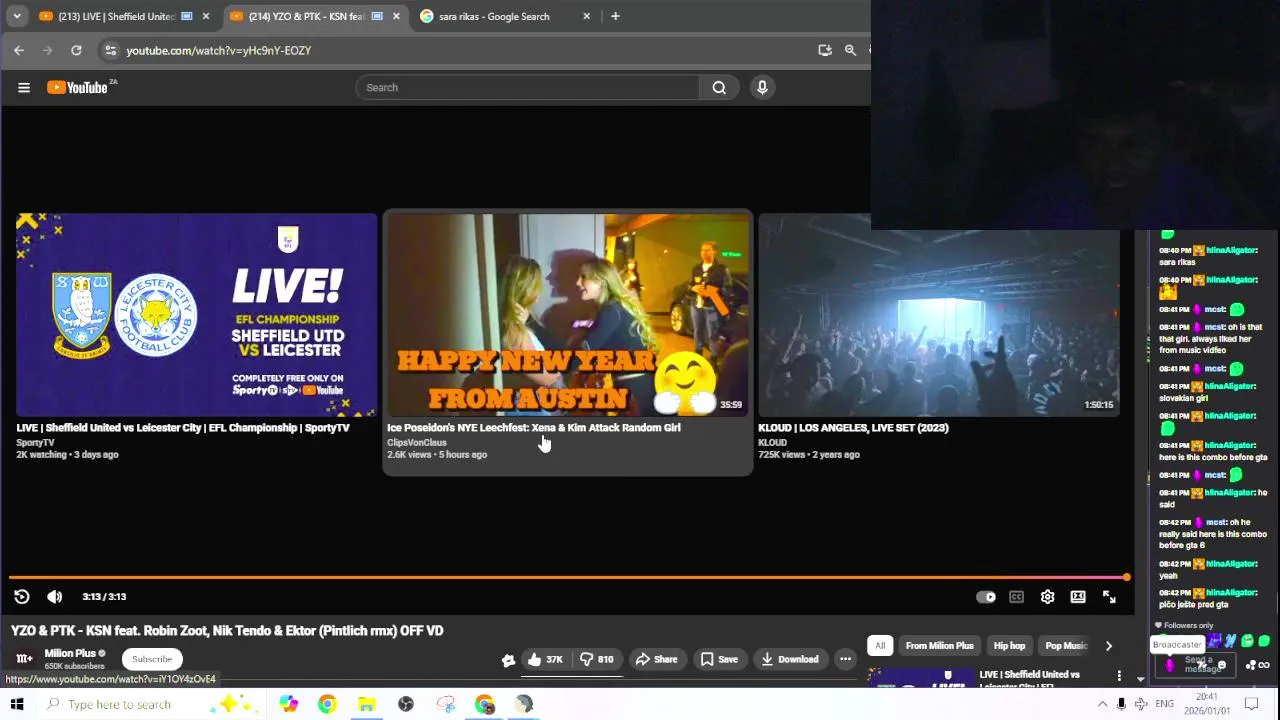
Task: Open the notification center icon
Action: 1251,704
